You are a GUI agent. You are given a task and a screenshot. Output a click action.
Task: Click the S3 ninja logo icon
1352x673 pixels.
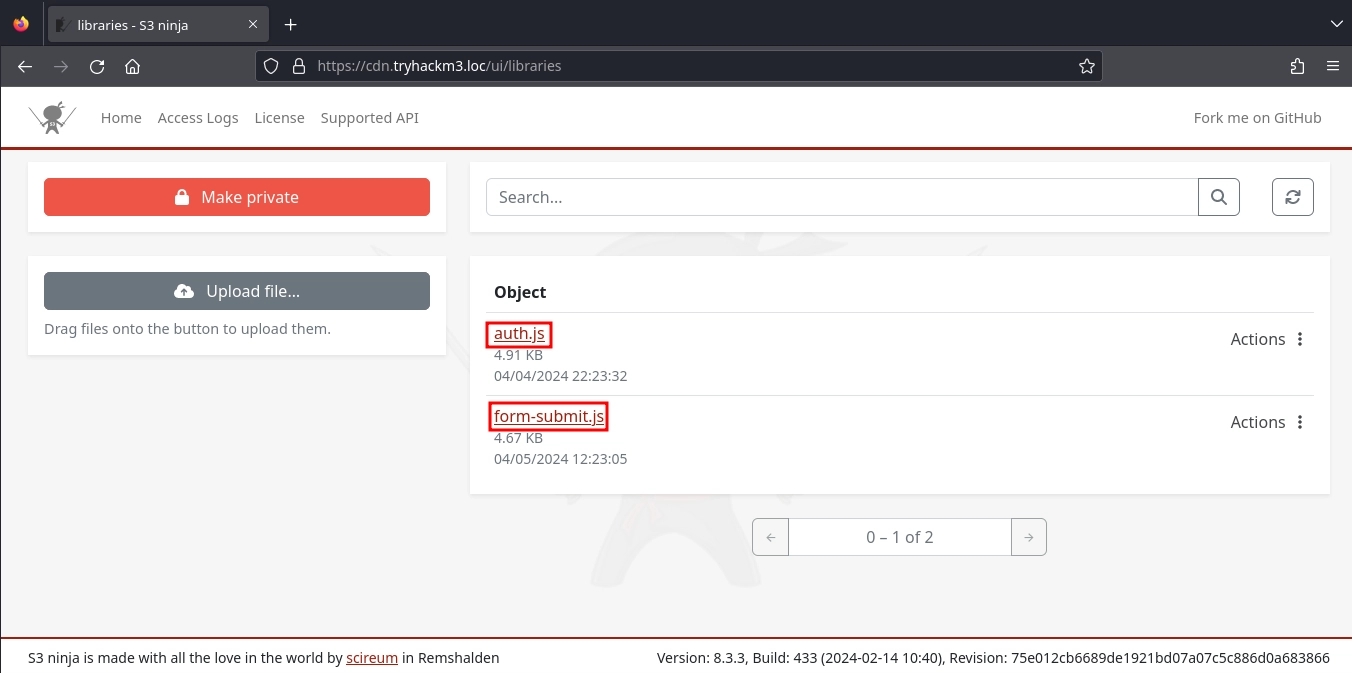52,118
